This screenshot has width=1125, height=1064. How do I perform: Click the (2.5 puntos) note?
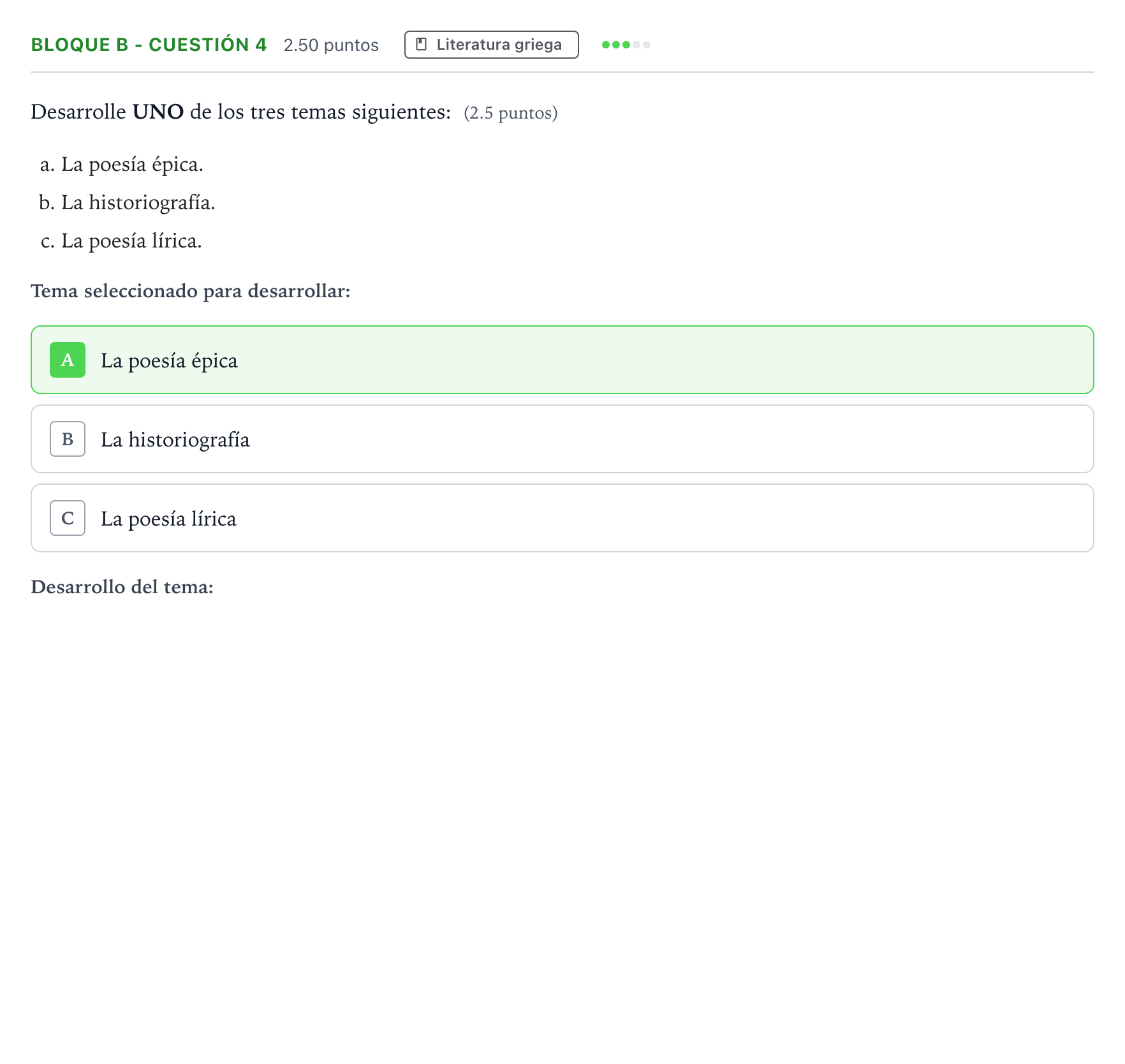[511, 113]
